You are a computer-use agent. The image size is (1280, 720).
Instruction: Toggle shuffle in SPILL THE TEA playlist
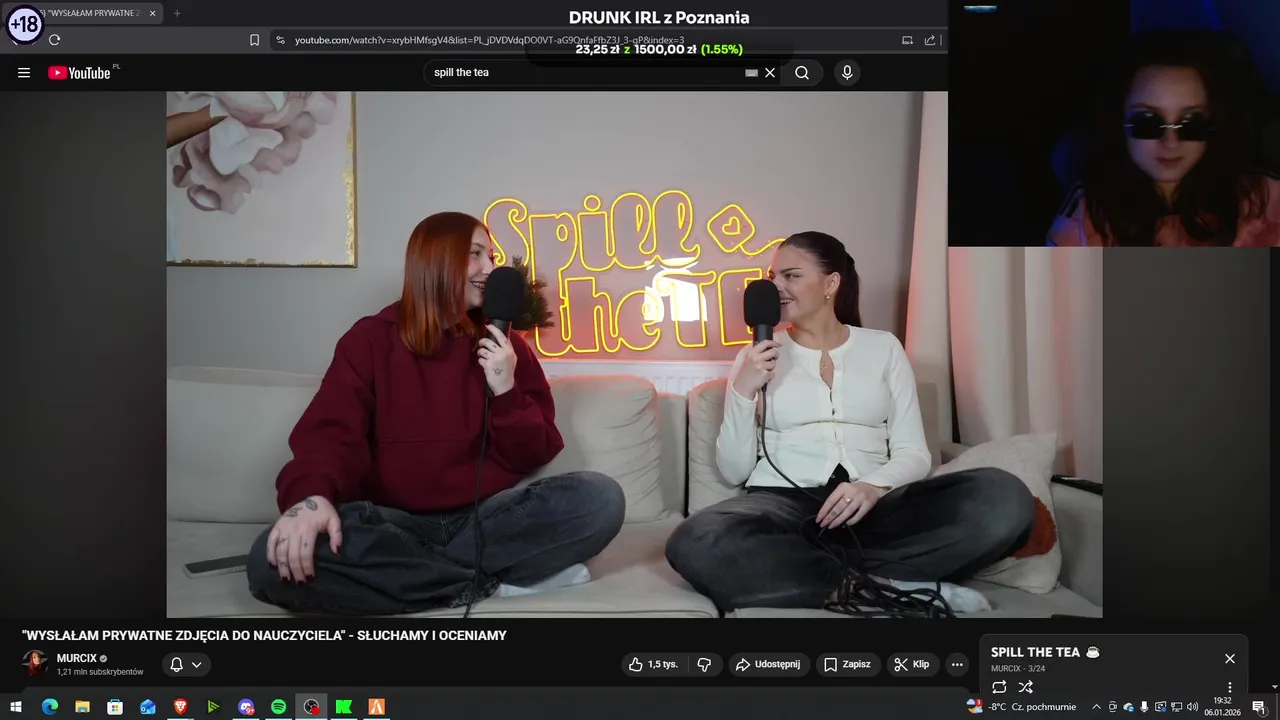pos(1025,687)
